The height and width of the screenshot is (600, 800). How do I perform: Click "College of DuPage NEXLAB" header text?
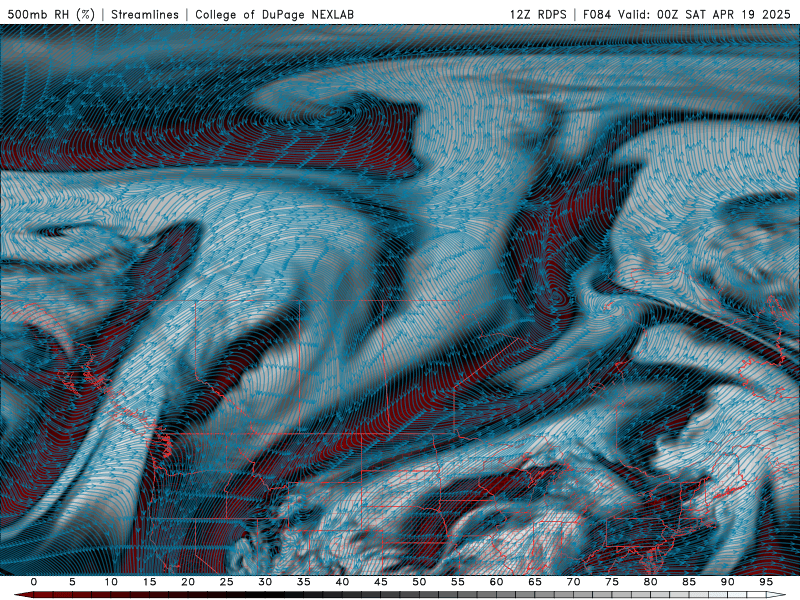[274, 15]
